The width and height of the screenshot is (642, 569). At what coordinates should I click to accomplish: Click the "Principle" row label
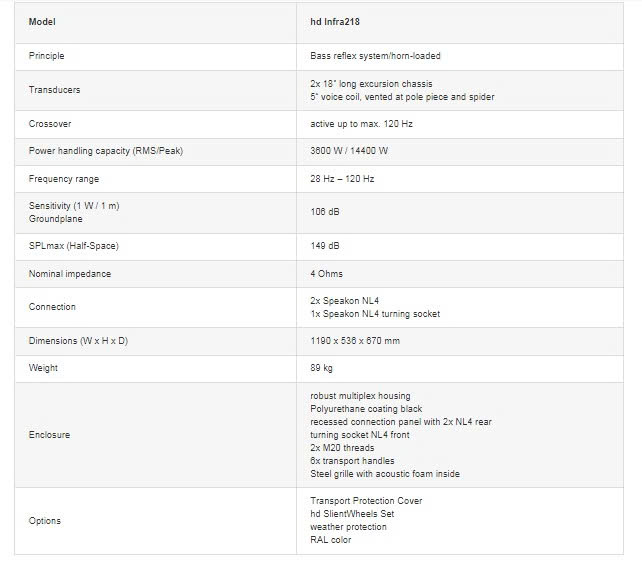point(47,56)
